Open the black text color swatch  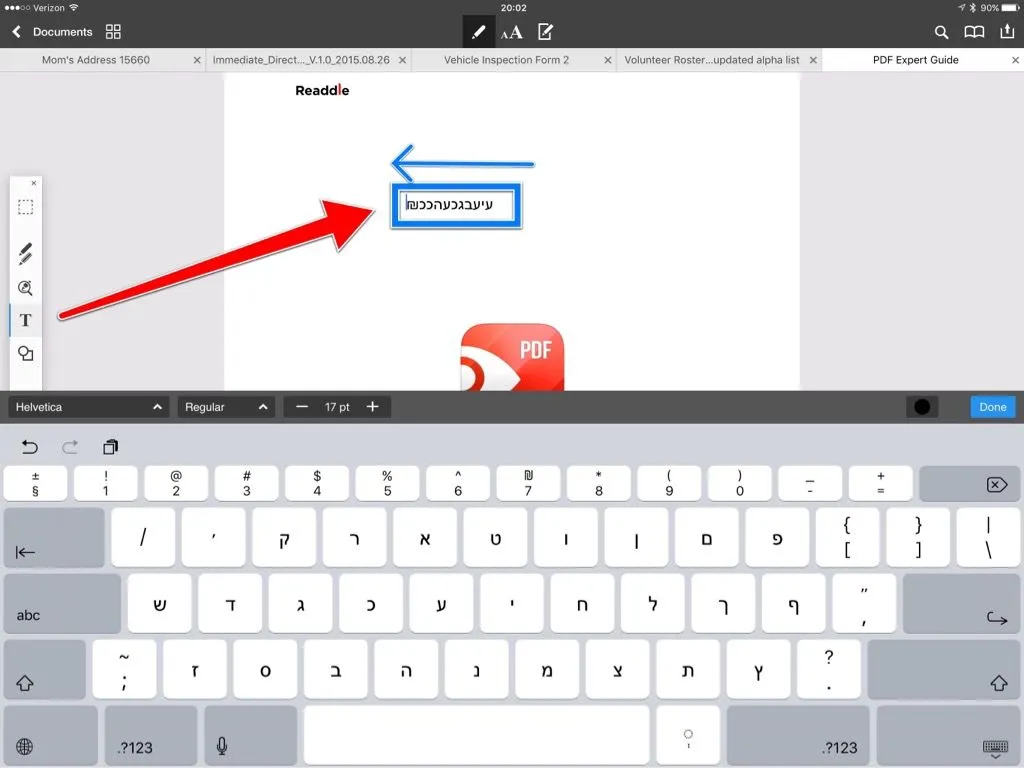point(922,407)
